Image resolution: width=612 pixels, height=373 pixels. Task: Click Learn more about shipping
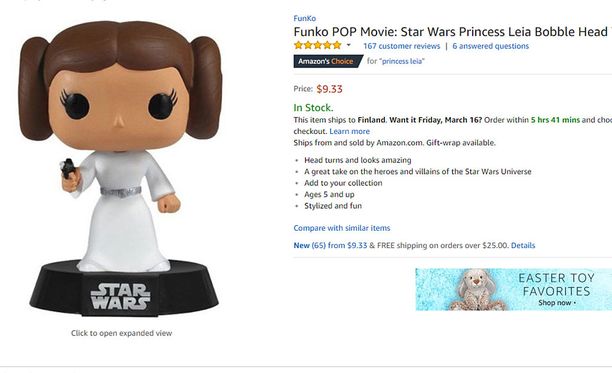349,131
